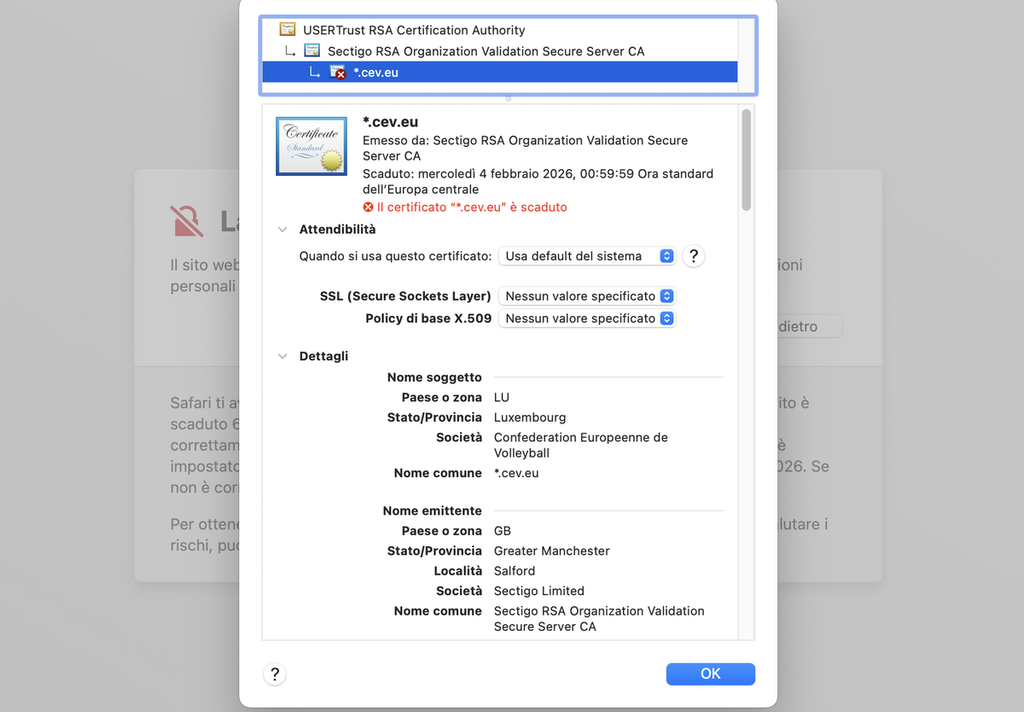This screenshot has width=1024, height=712.
Task: Click the red error icon beside expired message
Action: pyautogui.click(x=368, y=207)
